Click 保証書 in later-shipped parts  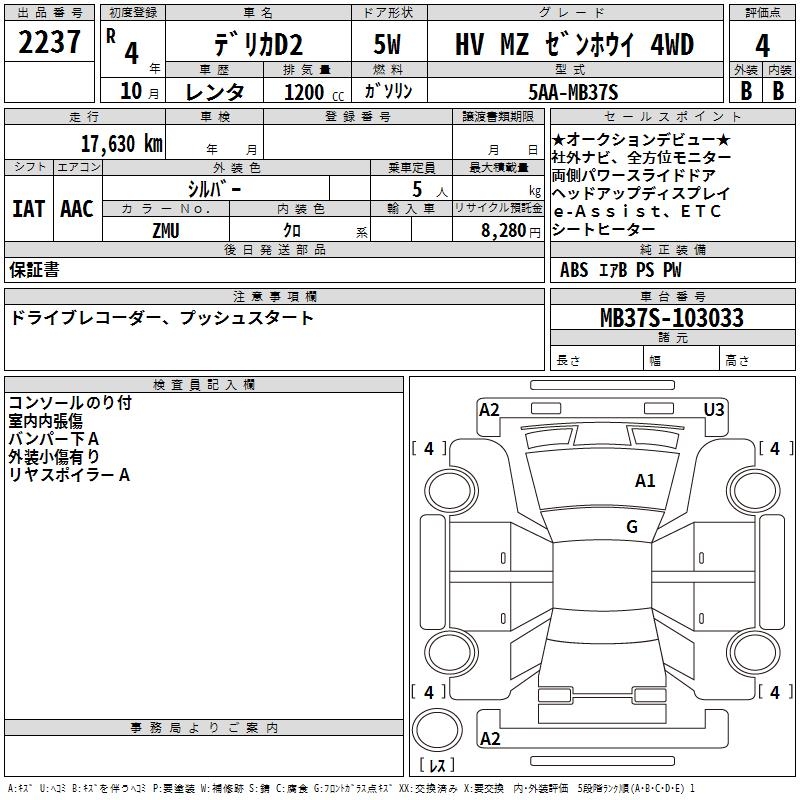click(x=34, y=270)
